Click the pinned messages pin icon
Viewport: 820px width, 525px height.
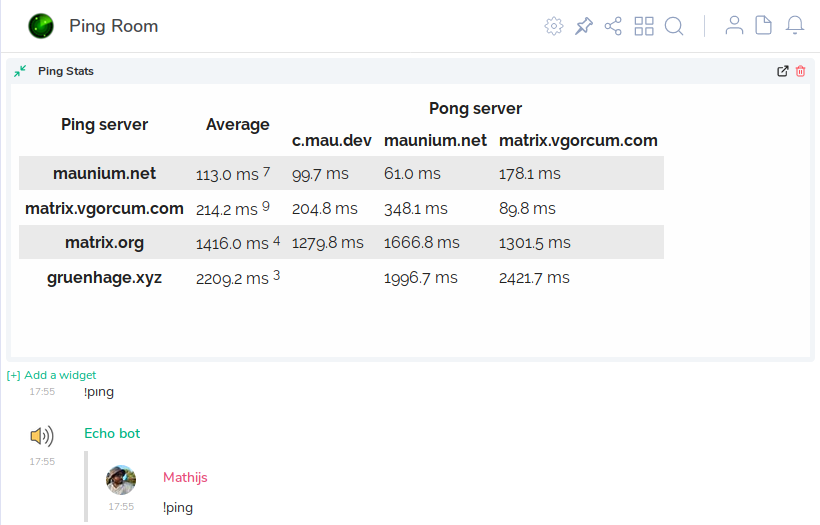(x=584, y=26)
